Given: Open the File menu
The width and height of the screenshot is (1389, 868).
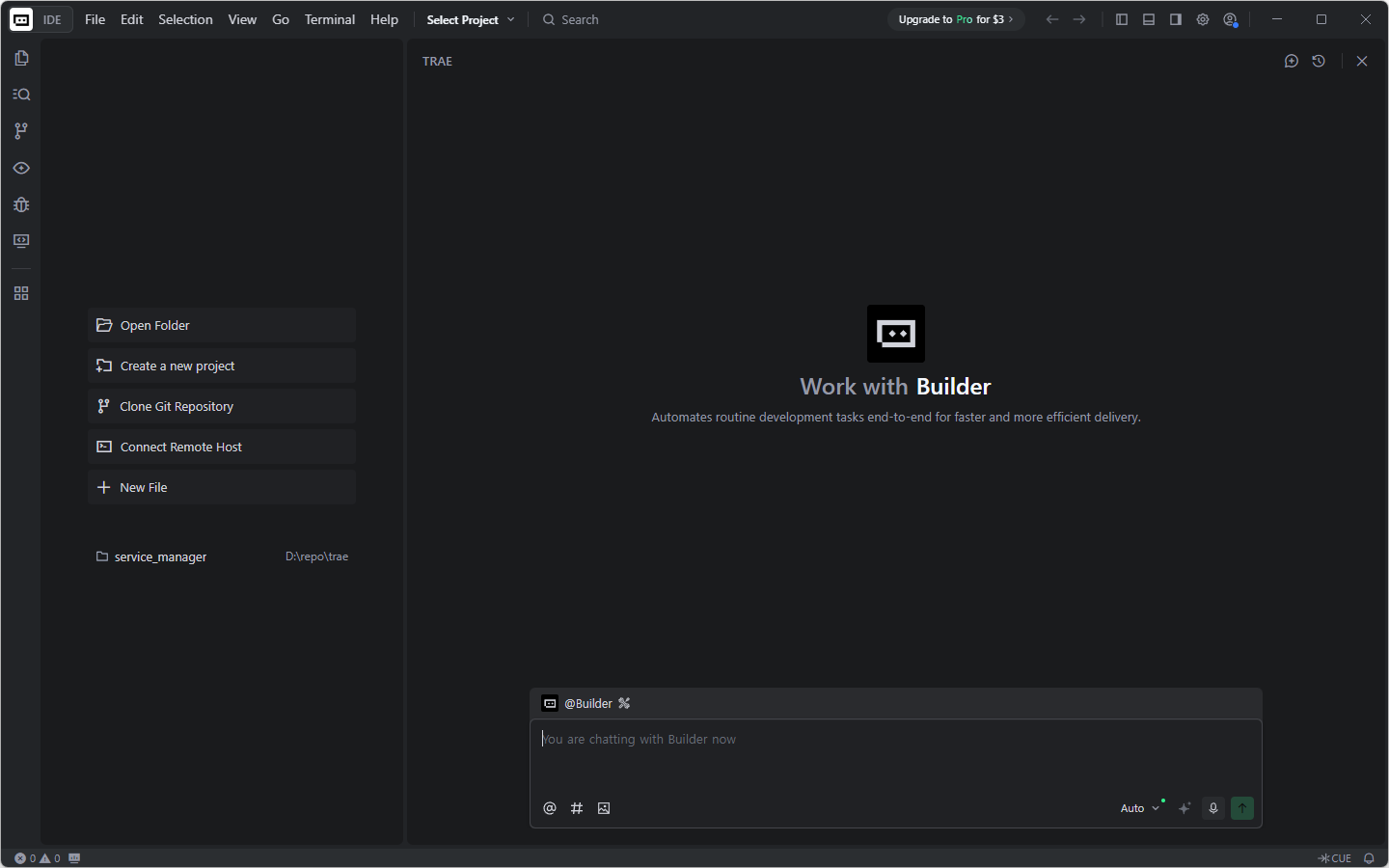Looking at the screenshot, I should pyautogui.click(x=95, y=19).
